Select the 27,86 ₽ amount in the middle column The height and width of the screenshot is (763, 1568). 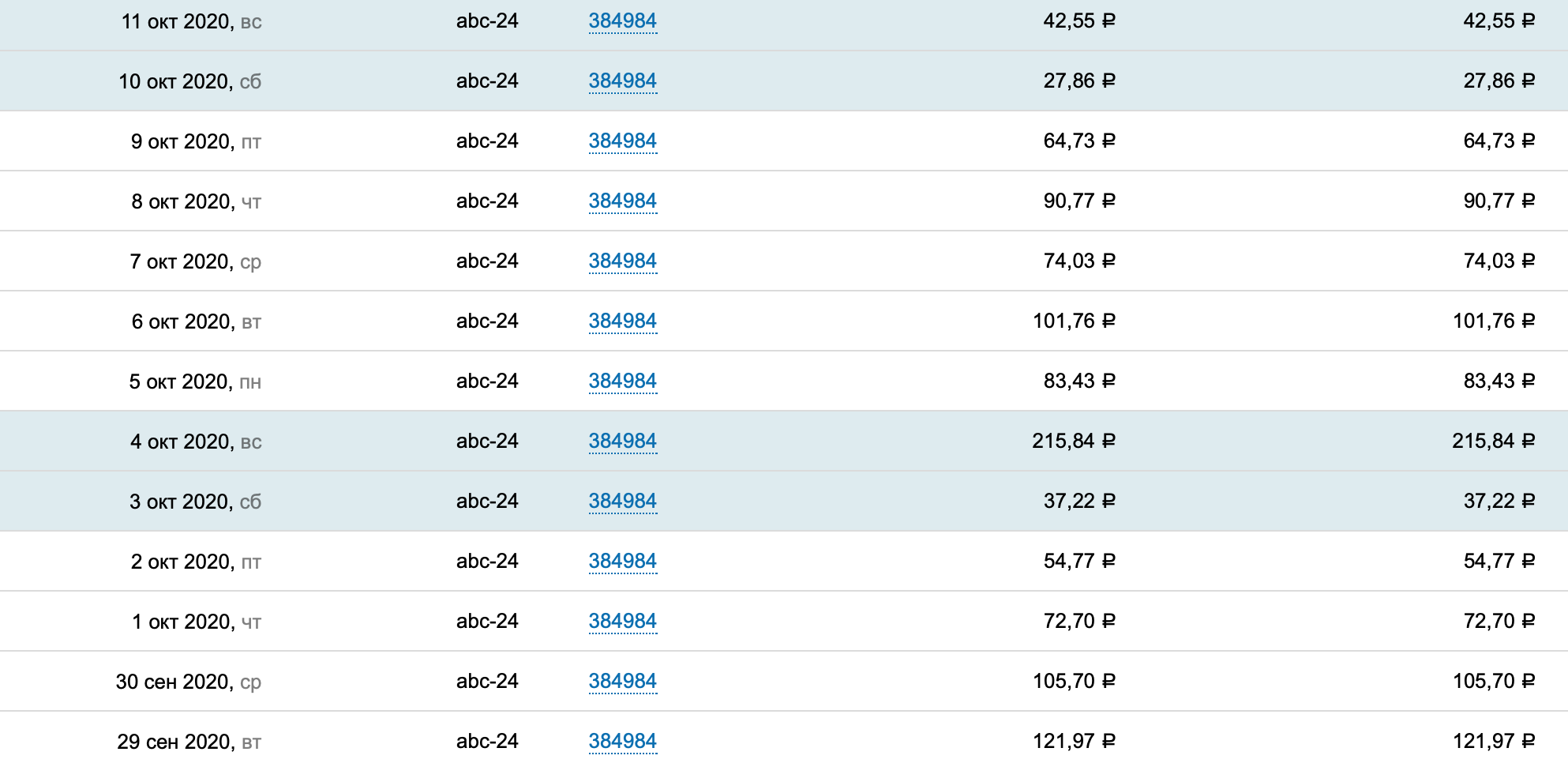tap(1079, 81)
